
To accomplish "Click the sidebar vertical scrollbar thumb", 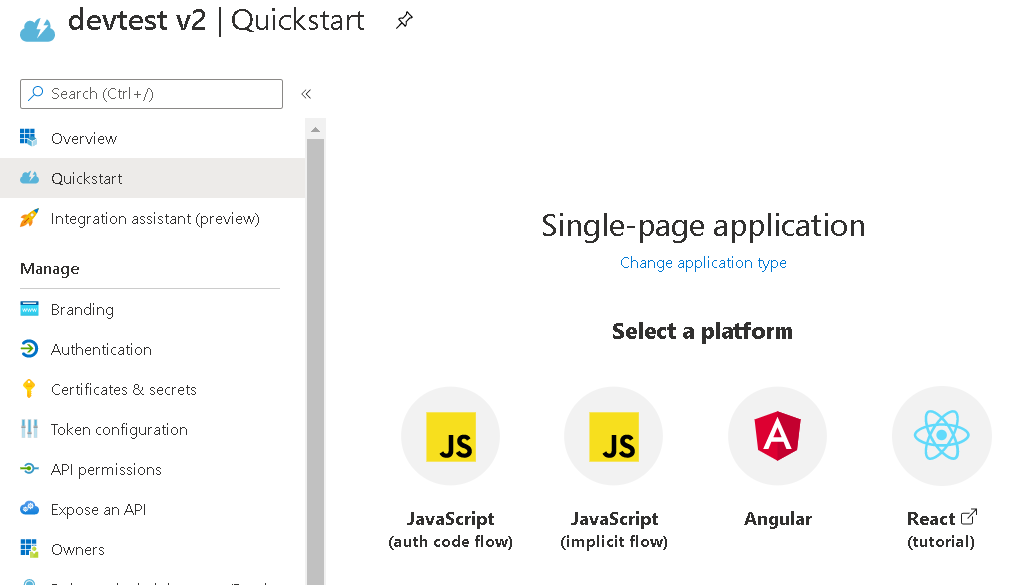I will click(315, 361).
